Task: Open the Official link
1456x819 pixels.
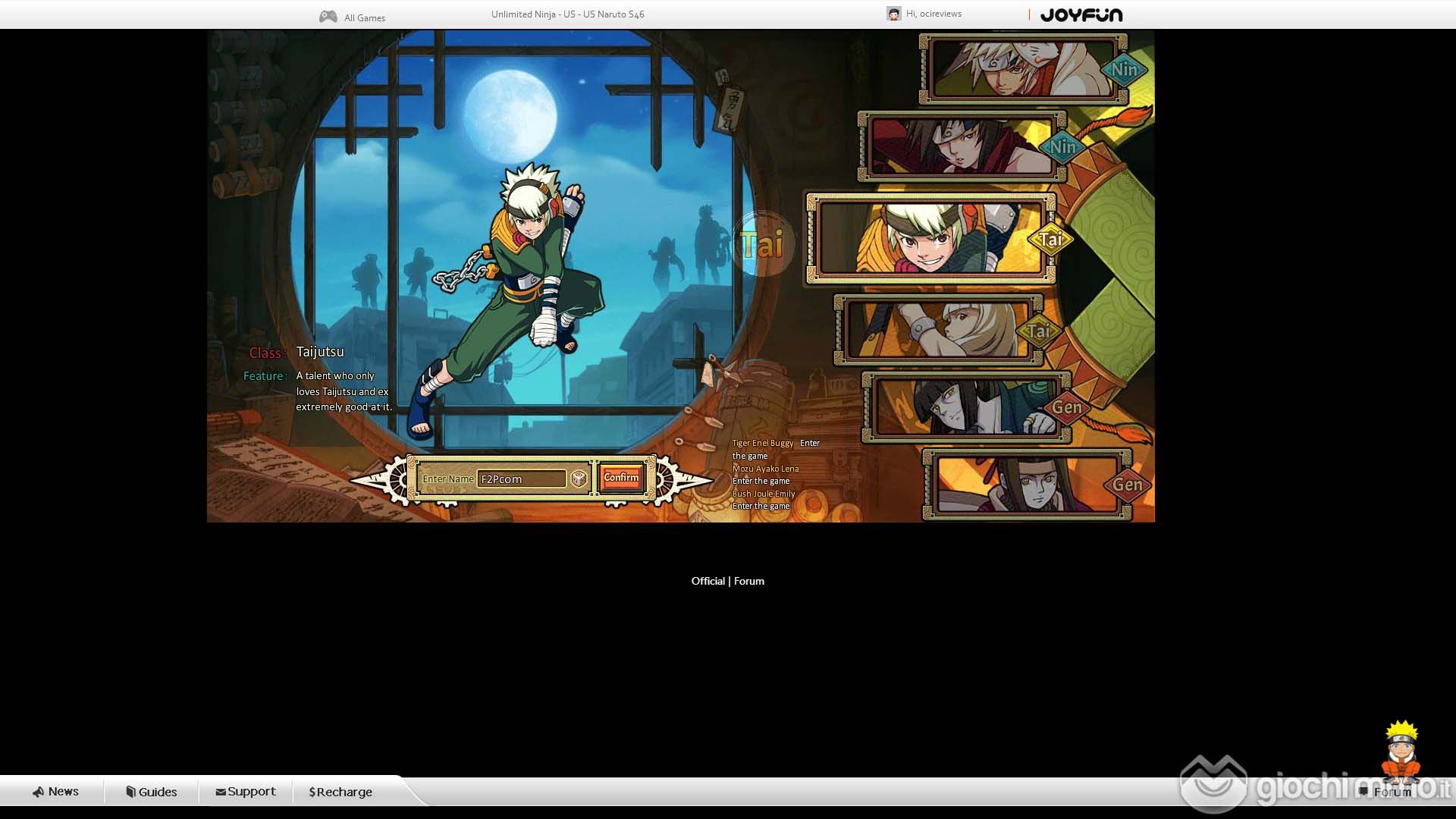Action: pyautogui.click(x=708, y=581)
